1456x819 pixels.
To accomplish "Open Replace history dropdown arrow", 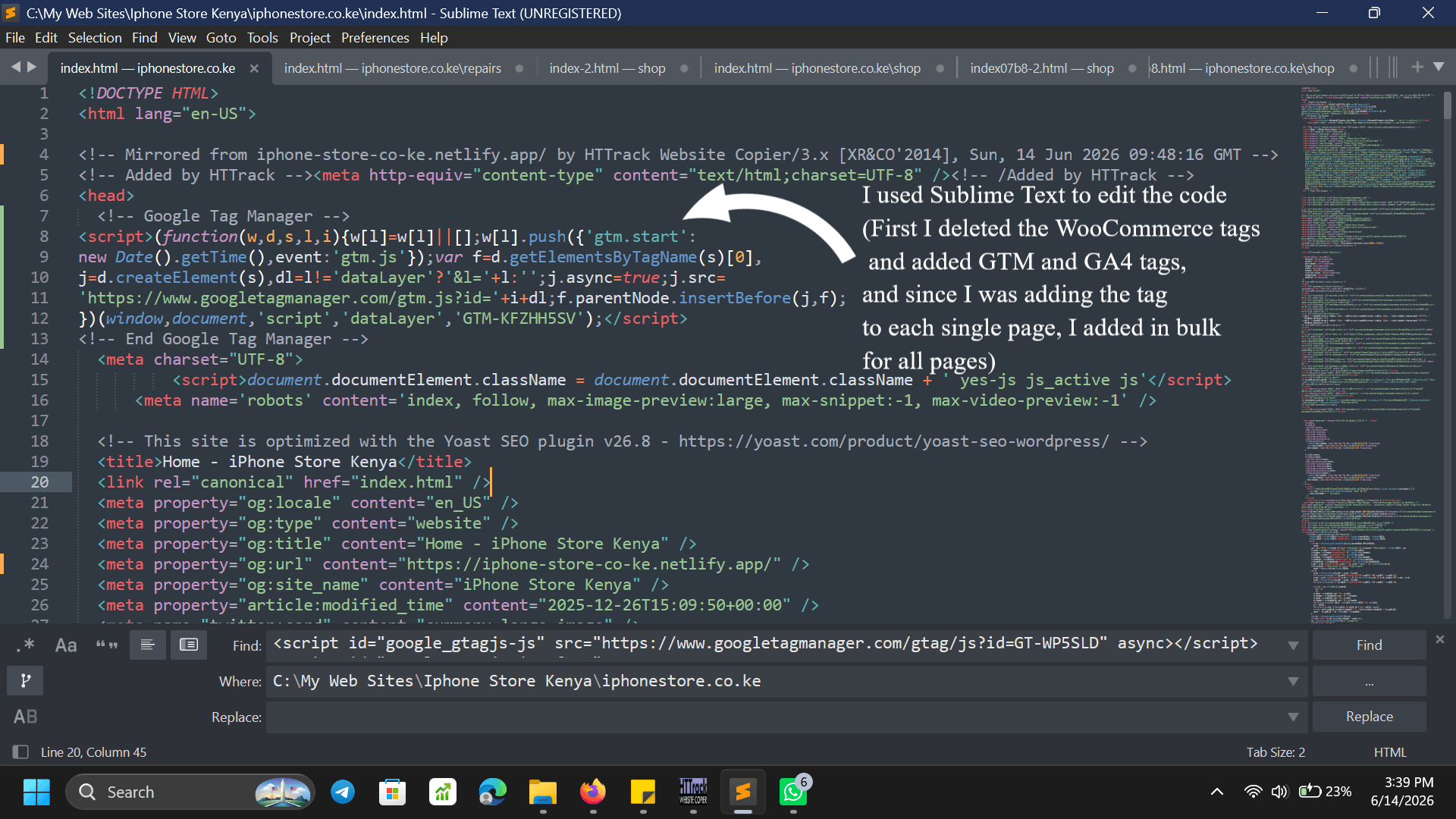I will (x=1293, y=717).
